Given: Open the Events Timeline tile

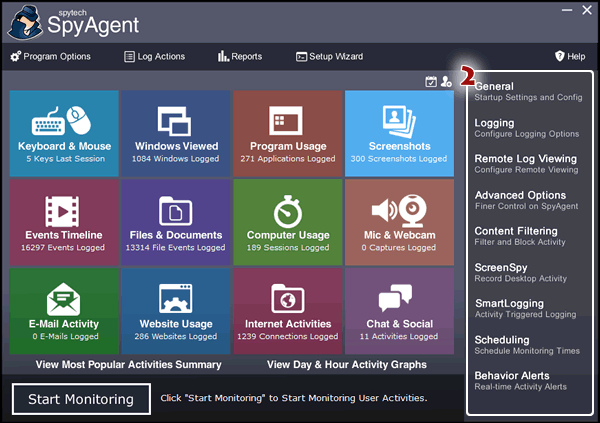Looking at the screenshot, I should pyautogui.click(x=64, y=221).
